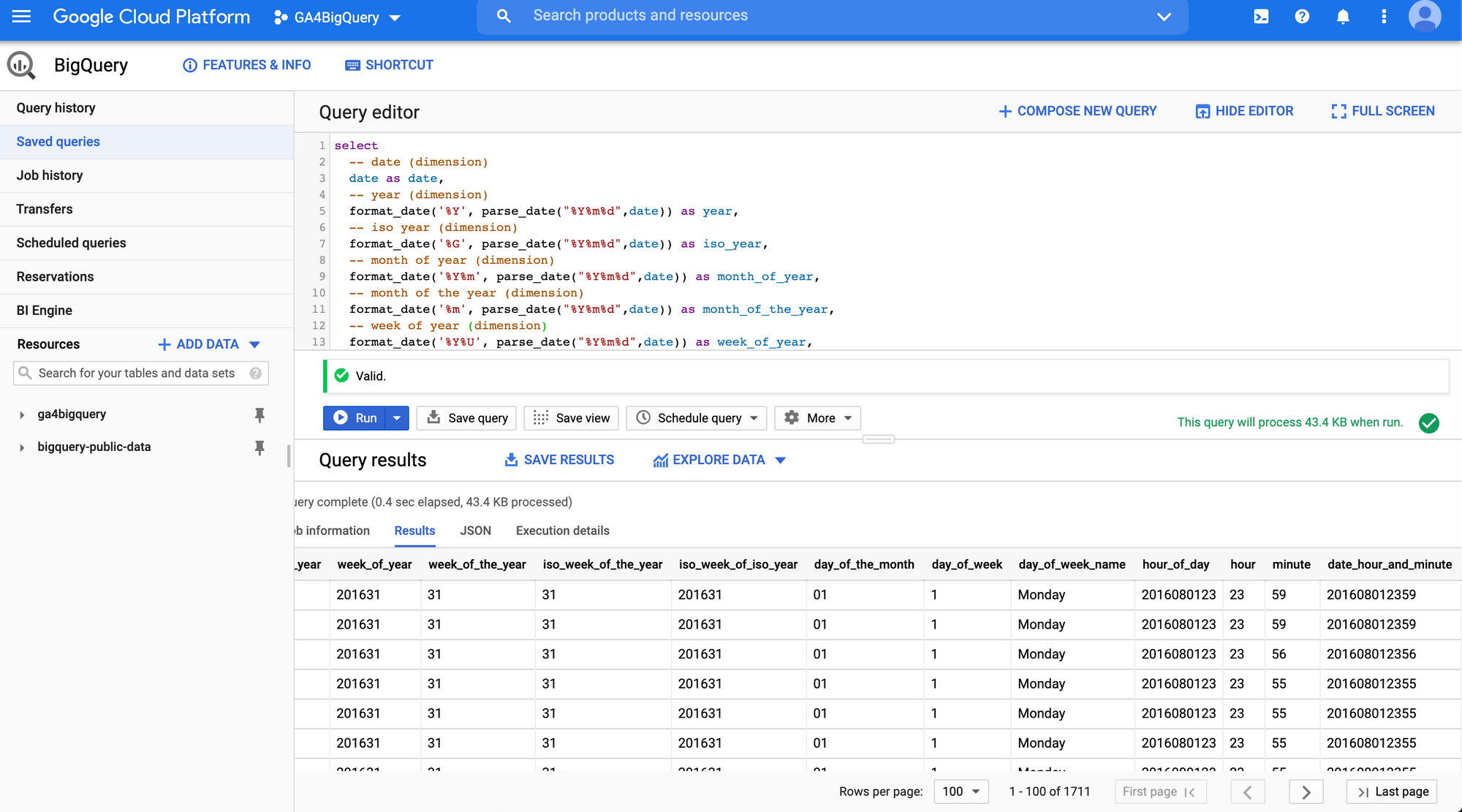
Task: Open the GA4BigQuery project selector
Action: [x=337, y=17]
